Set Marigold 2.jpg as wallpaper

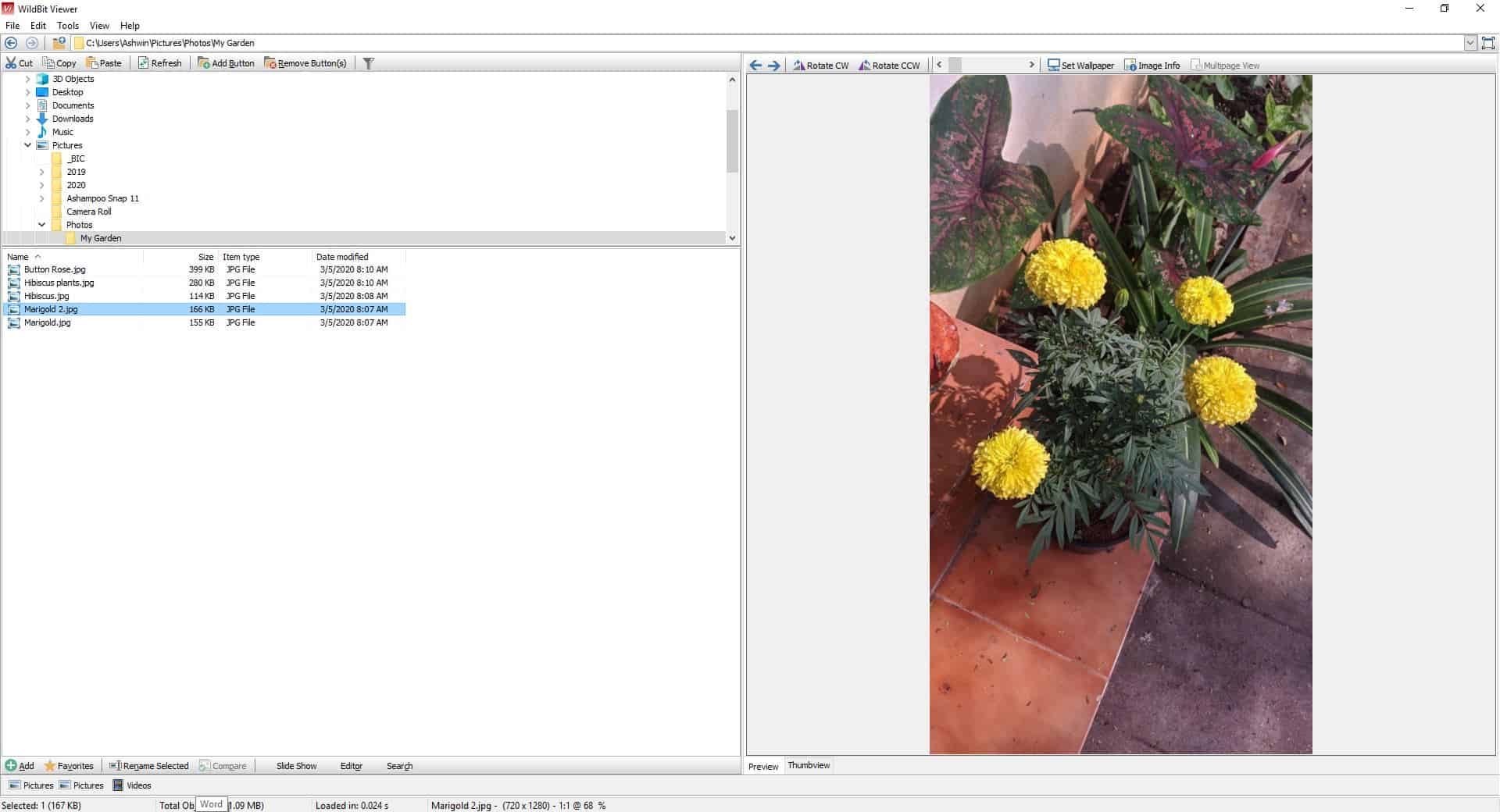point(1081,66)
